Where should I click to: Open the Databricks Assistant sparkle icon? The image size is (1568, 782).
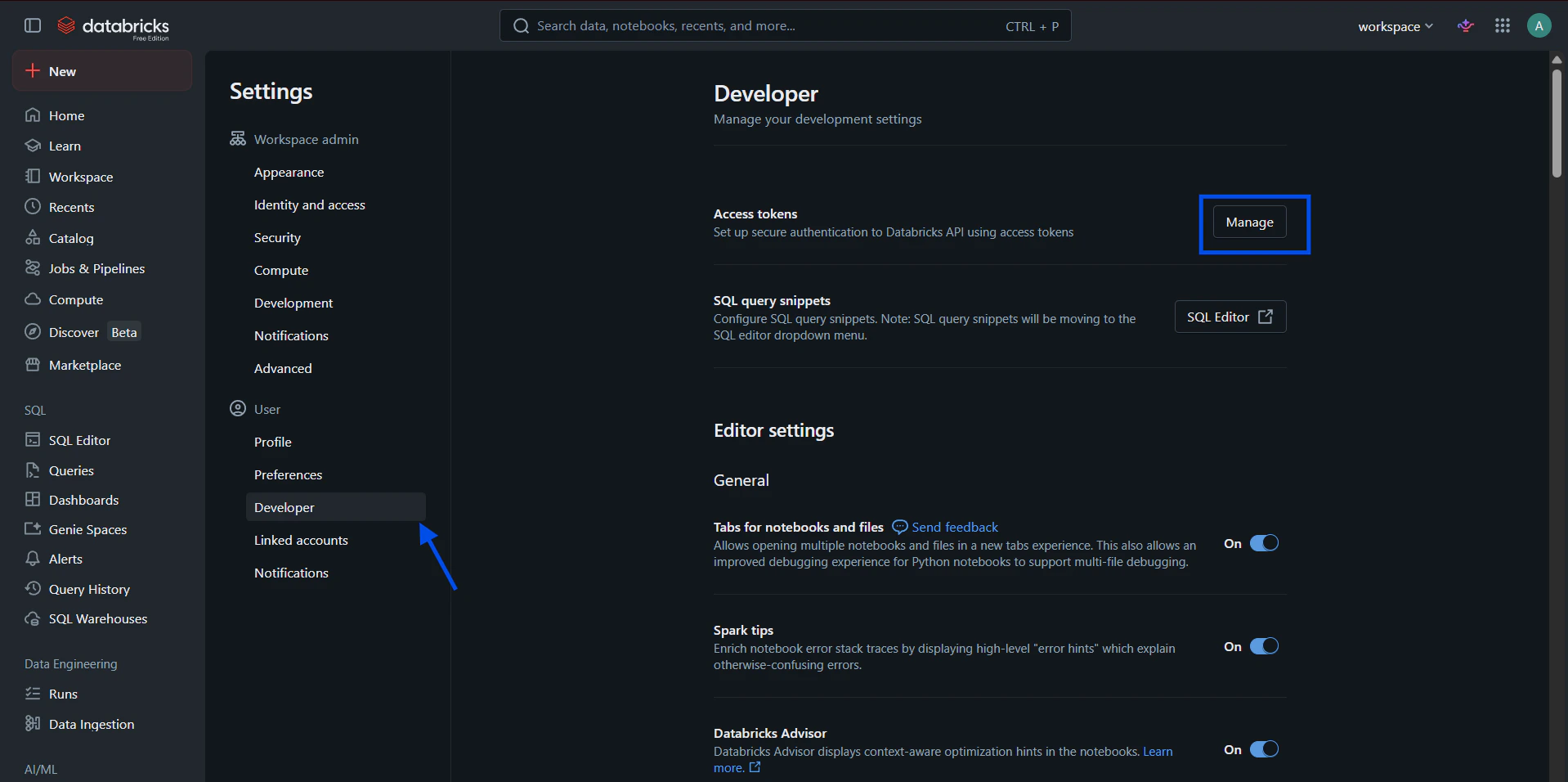1466,26
